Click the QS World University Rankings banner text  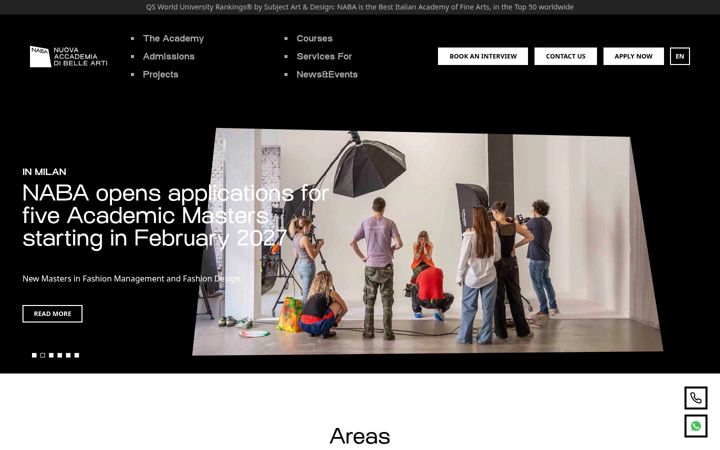360,7
